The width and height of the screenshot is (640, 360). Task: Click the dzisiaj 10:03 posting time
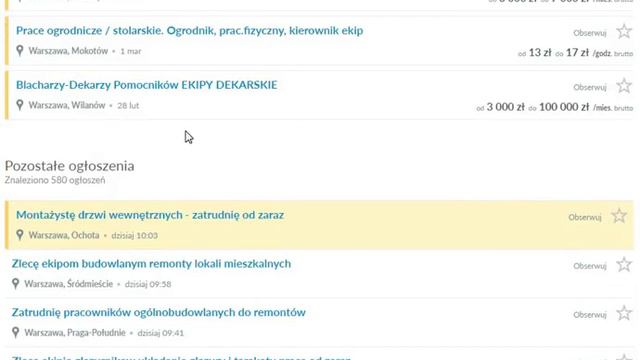(x=135, y=236)
